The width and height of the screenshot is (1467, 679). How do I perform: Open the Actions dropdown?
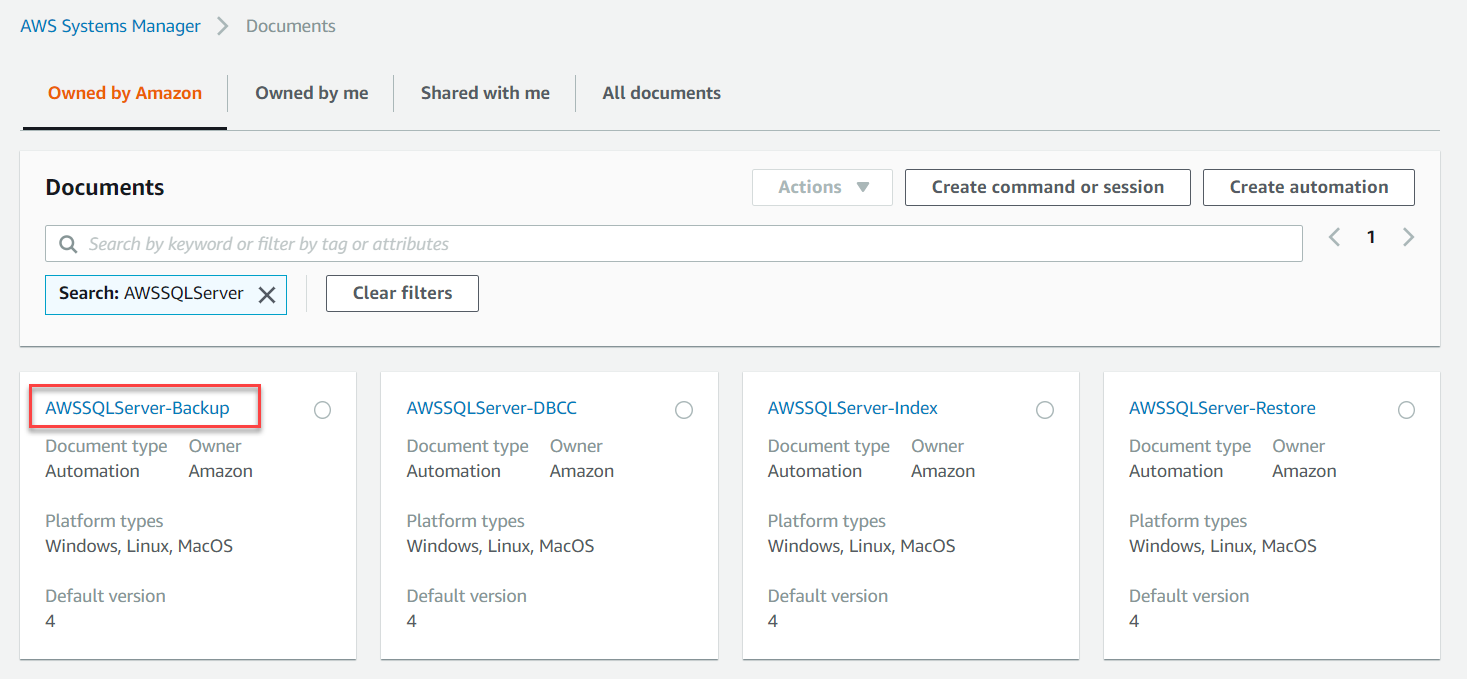pos(822,187)
